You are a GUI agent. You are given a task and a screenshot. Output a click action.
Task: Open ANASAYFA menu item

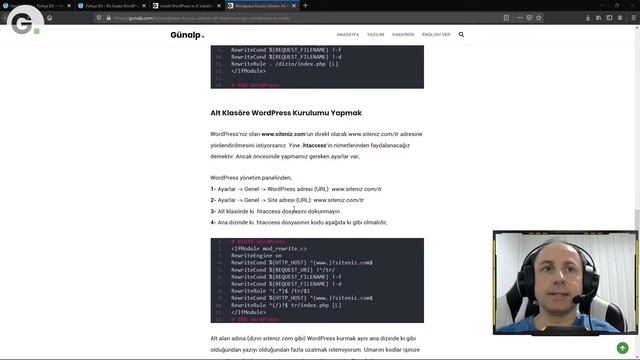point(348,35)
